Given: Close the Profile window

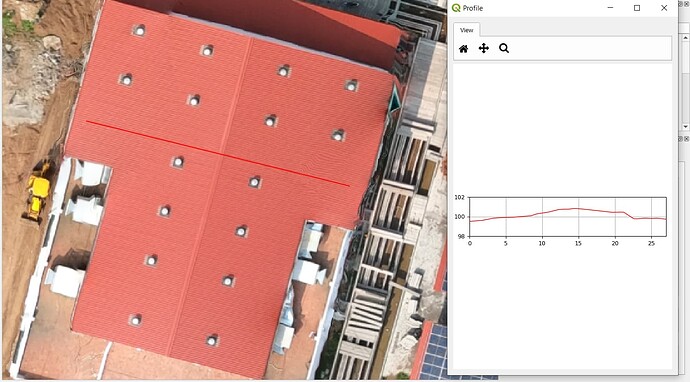Looking at the screenshot, I should coord(664,8).
